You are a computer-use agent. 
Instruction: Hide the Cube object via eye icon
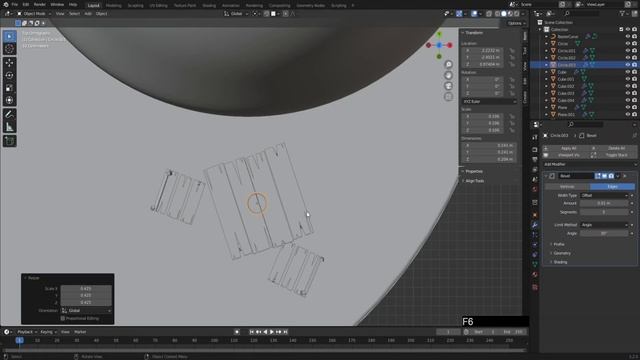tap(628, 72)
